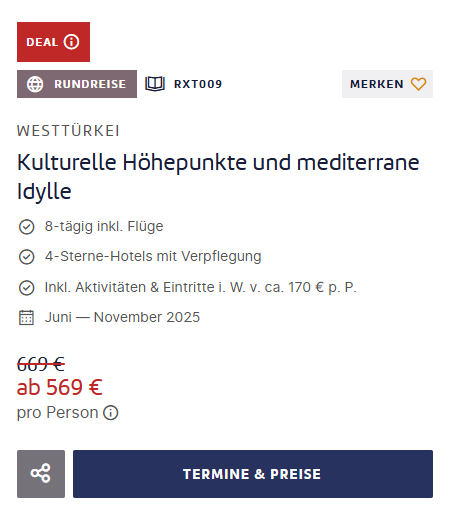
Task: Click the globe icon on Rundreise tag
Action: [x=35, y=84]
